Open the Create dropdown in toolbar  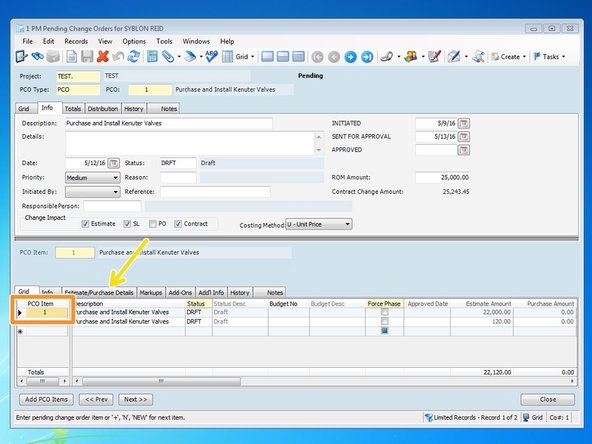pos(508,57)
